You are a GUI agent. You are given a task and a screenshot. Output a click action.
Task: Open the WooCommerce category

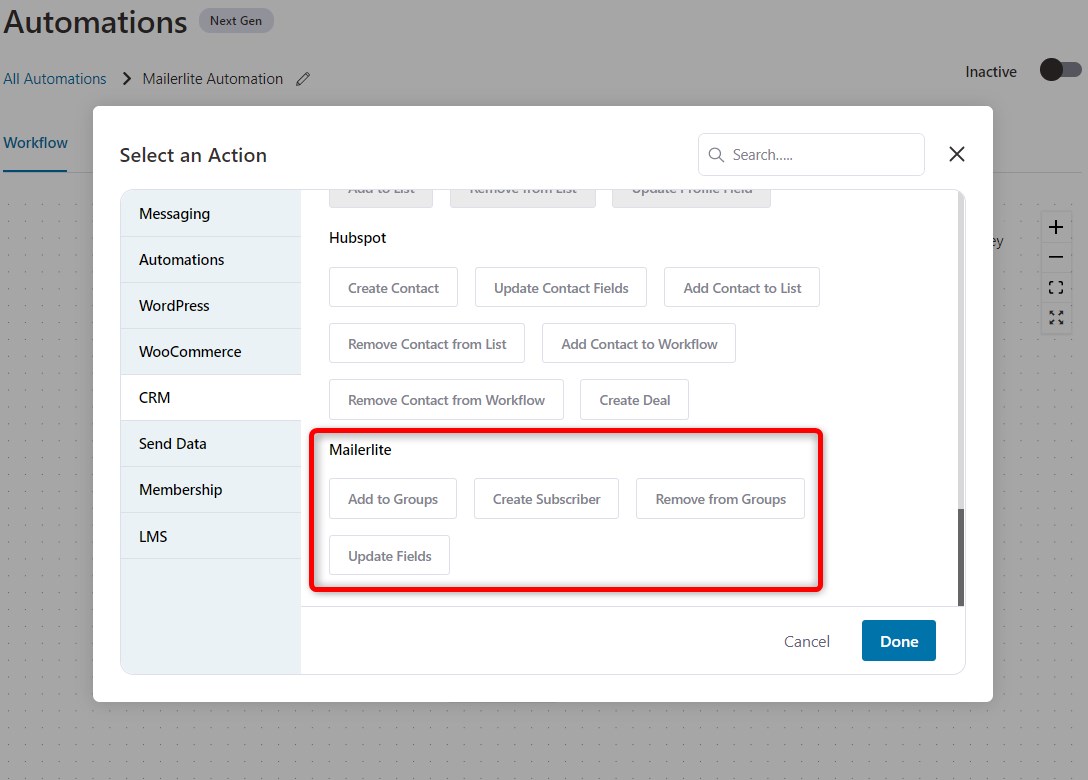click(211, 352)
